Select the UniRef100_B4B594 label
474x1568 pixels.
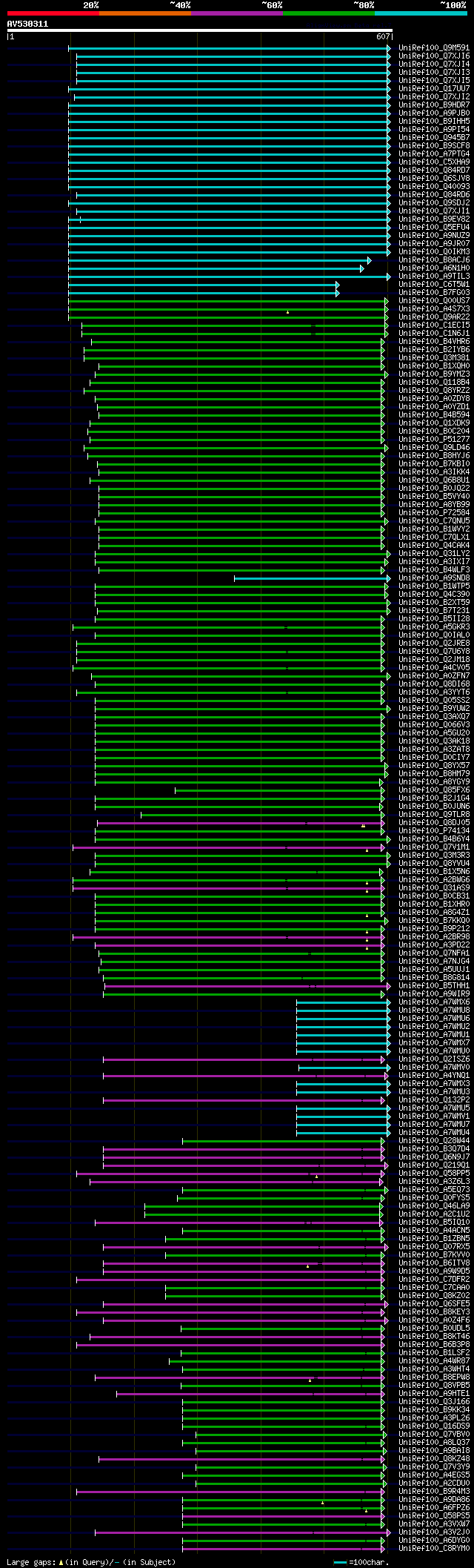click(434, 414)
